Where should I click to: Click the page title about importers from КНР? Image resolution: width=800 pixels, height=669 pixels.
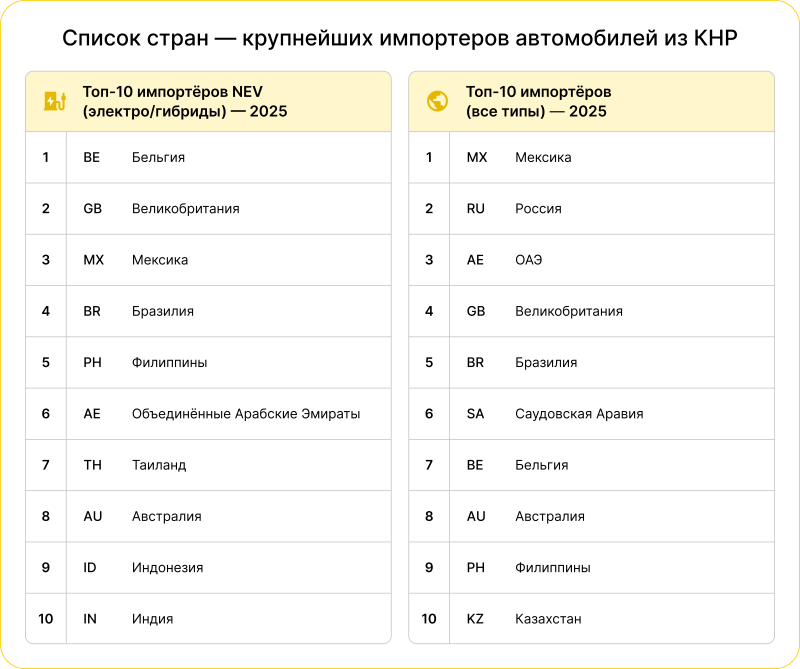click(400, 39)
